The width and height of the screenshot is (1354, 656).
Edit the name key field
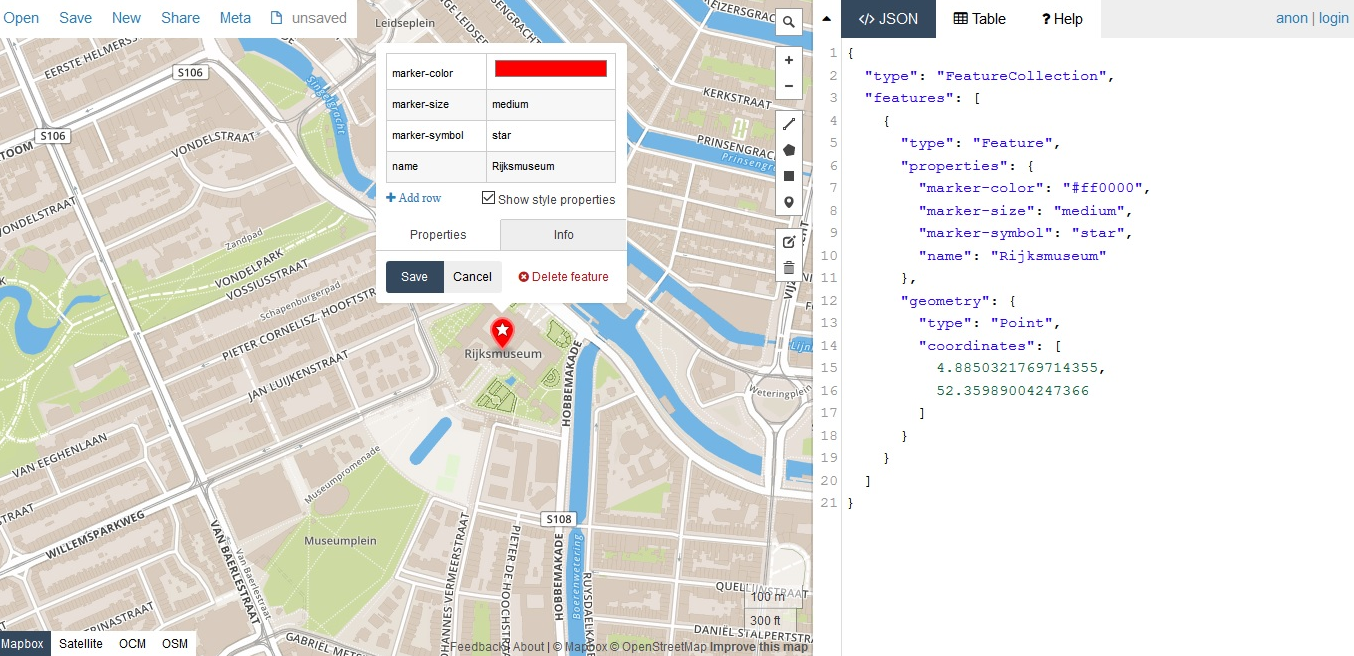(436, 166)
